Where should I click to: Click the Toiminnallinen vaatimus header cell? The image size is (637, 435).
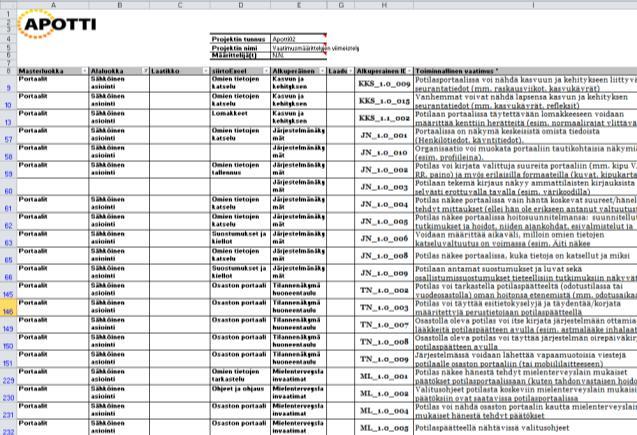click(525, 71)
